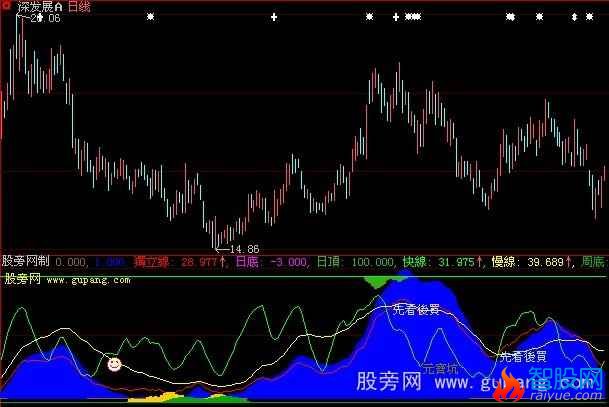The width and height of the screenshot is (609, 407).
Task: Click the 先看後買 label on the blue peak
Action: tap(416, 310)
